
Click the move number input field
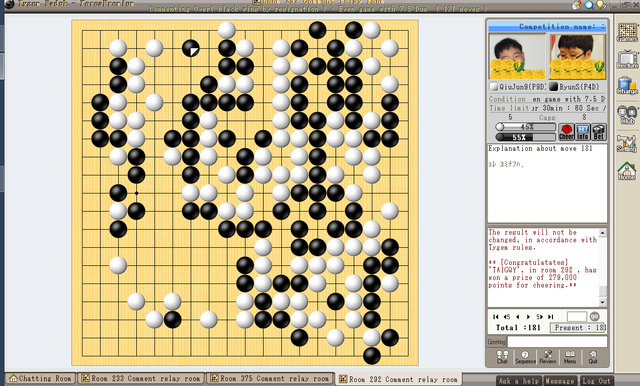point(577,316)
